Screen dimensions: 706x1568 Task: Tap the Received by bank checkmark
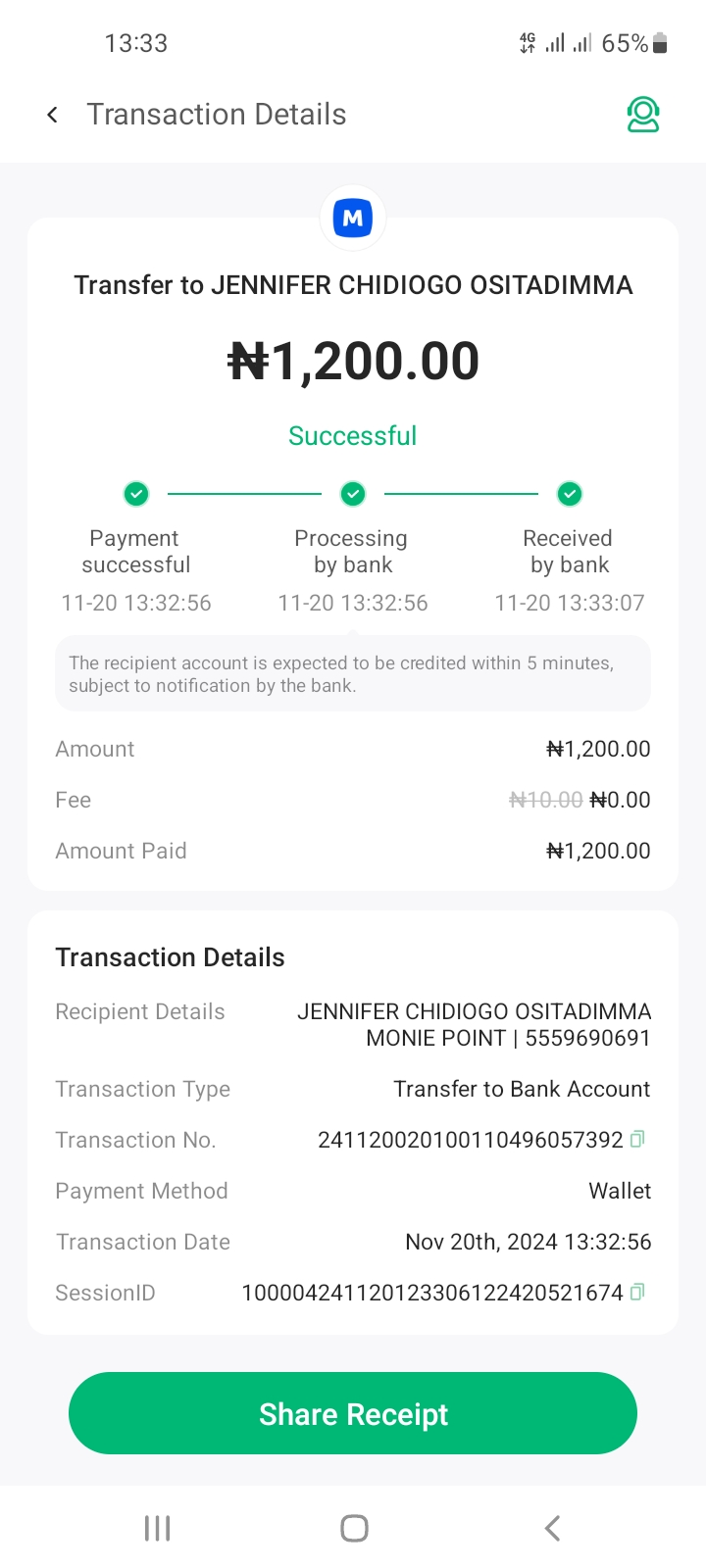pyautogui.click(x=570, y=494)
